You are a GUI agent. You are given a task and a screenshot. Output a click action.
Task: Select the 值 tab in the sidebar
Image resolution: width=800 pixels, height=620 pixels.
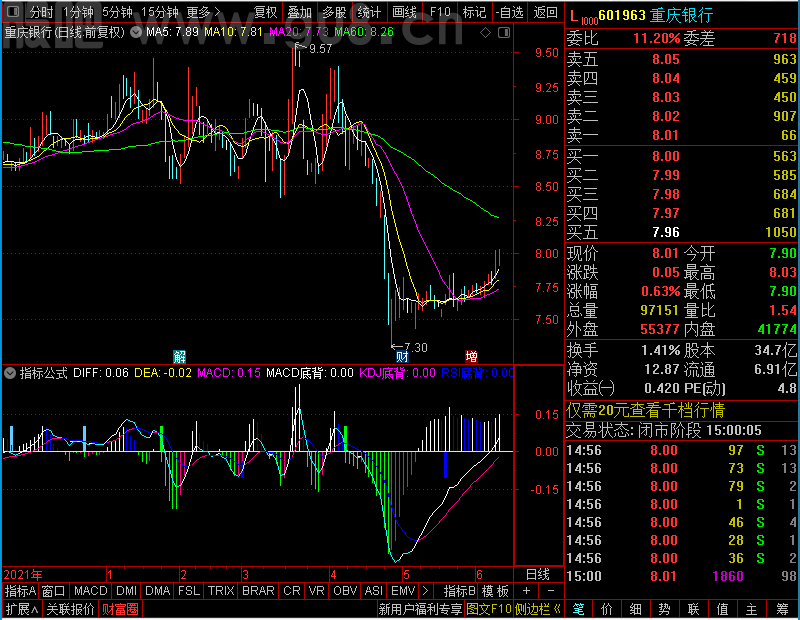point(722,609)
